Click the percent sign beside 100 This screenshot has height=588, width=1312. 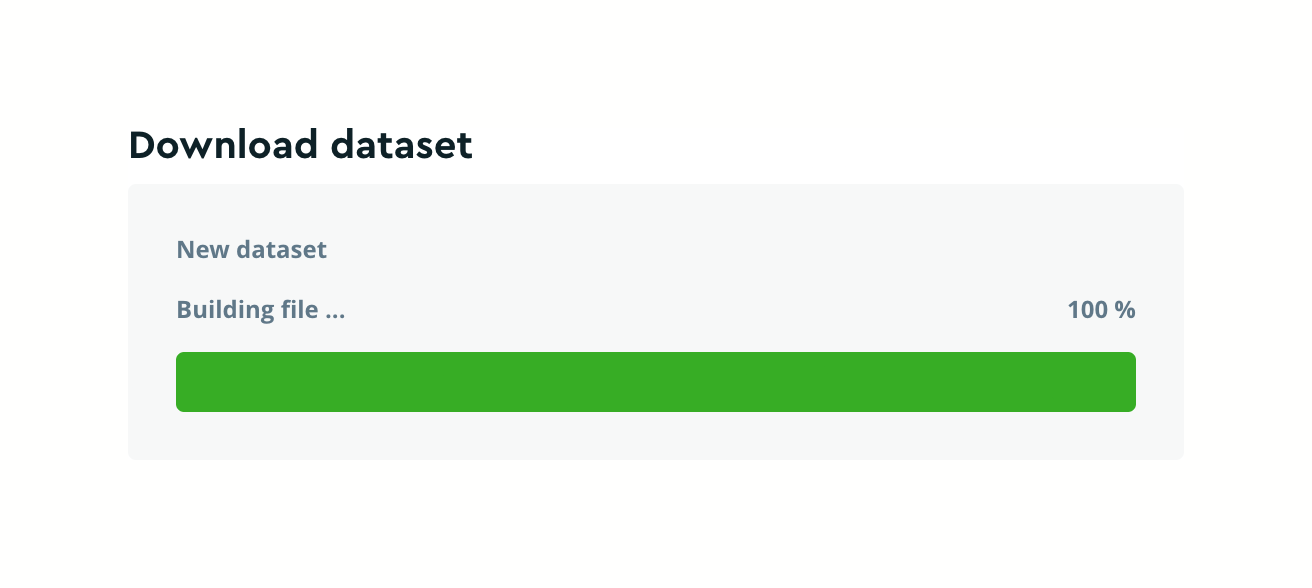tap(1126, 310)
